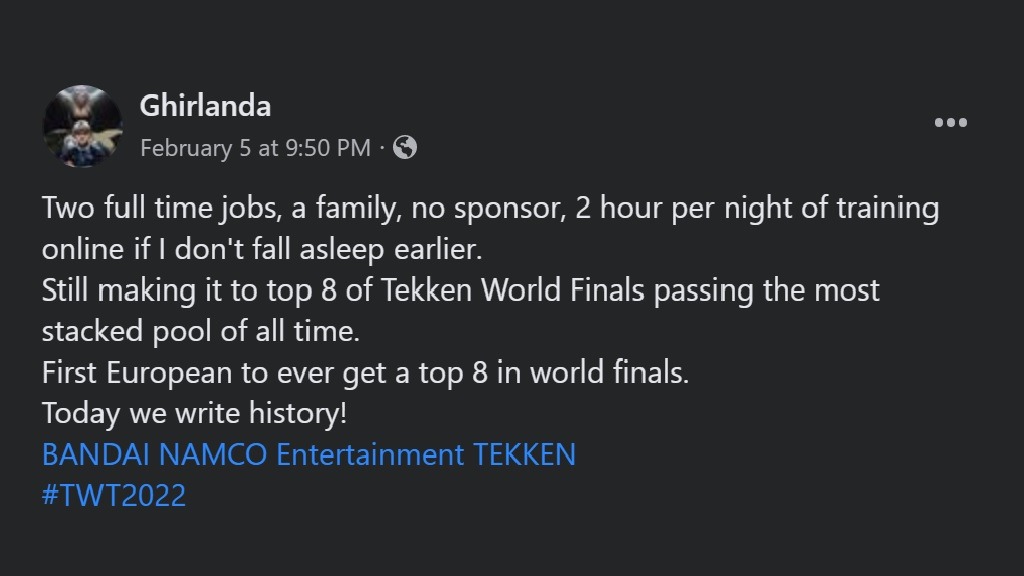Open Ghirlanda's profile picture
Screen dimensions: 1024x576
pos(82,126)
